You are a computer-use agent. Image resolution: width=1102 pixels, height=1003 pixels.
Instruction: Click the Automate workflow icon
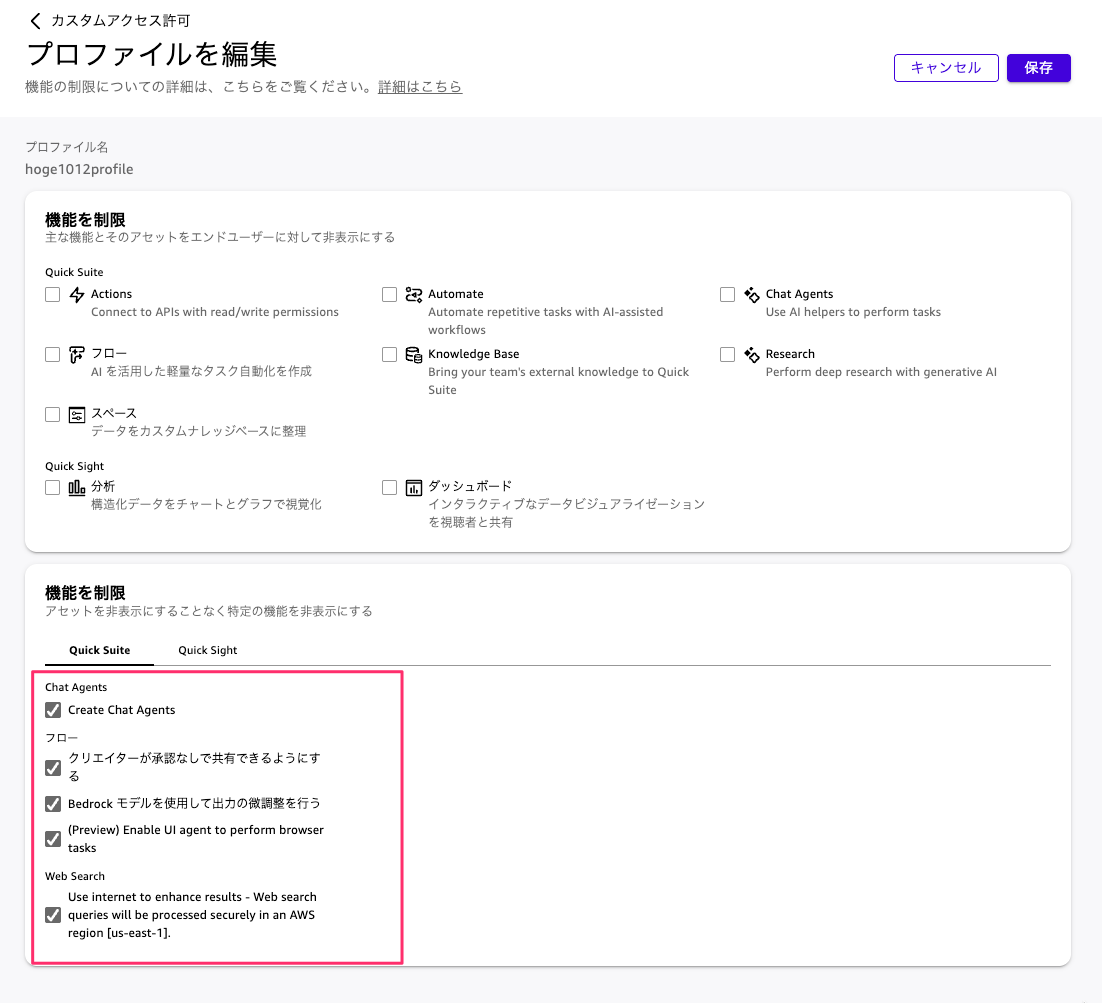click(414, 295)
